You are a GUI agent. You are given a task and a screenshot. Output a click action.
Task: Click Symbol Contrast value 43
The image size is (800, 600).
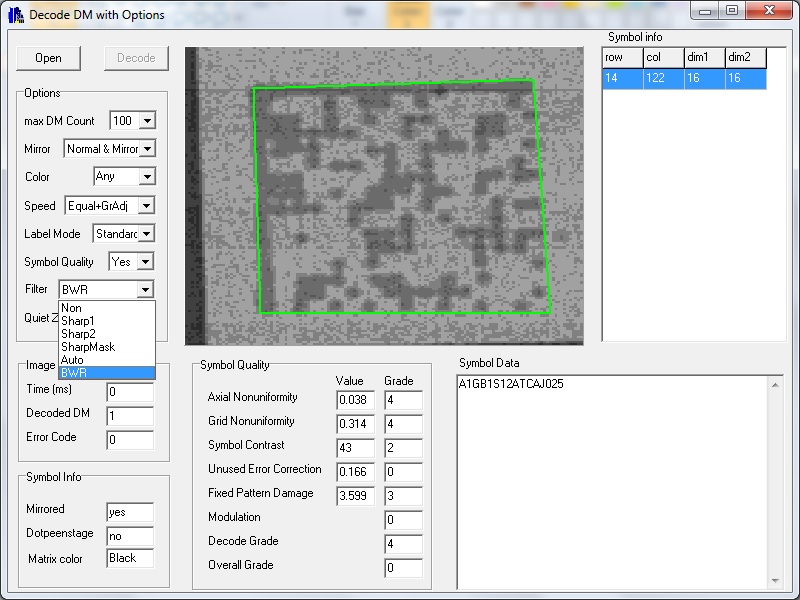click(356, 448)
